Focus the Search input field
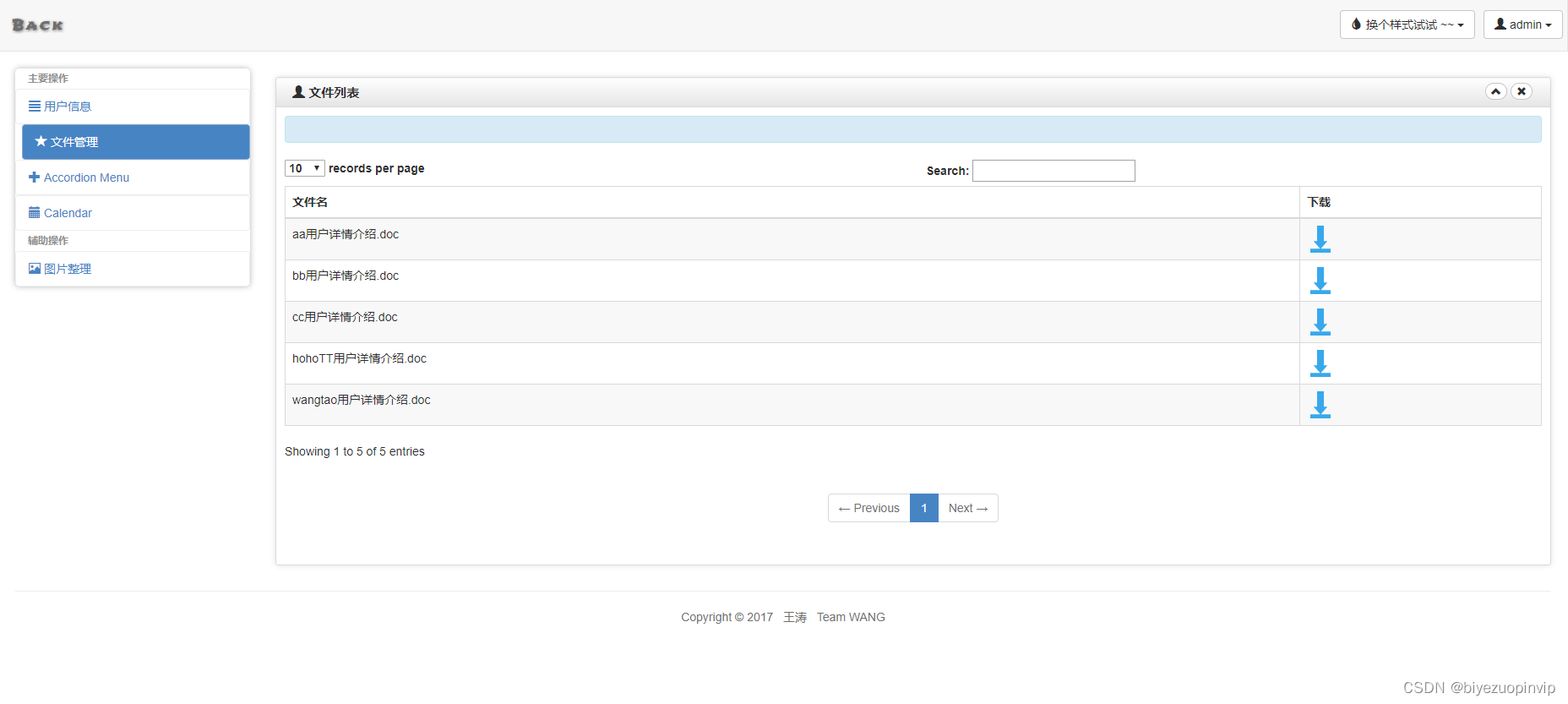 [x=1053, y=171]
